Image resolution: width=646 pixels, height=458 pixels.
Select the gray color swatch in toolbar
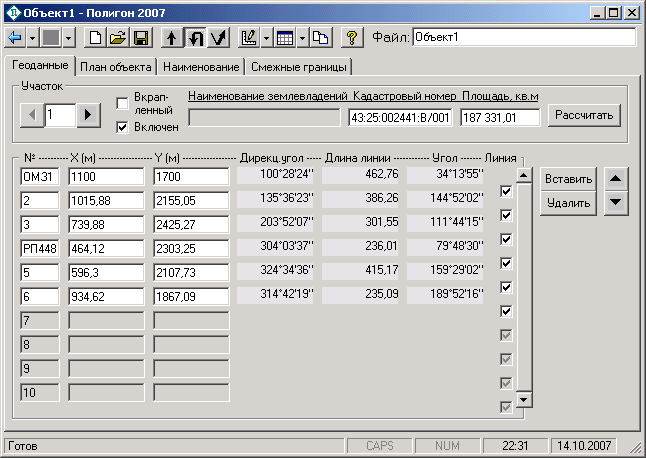(x=51, y=38)
